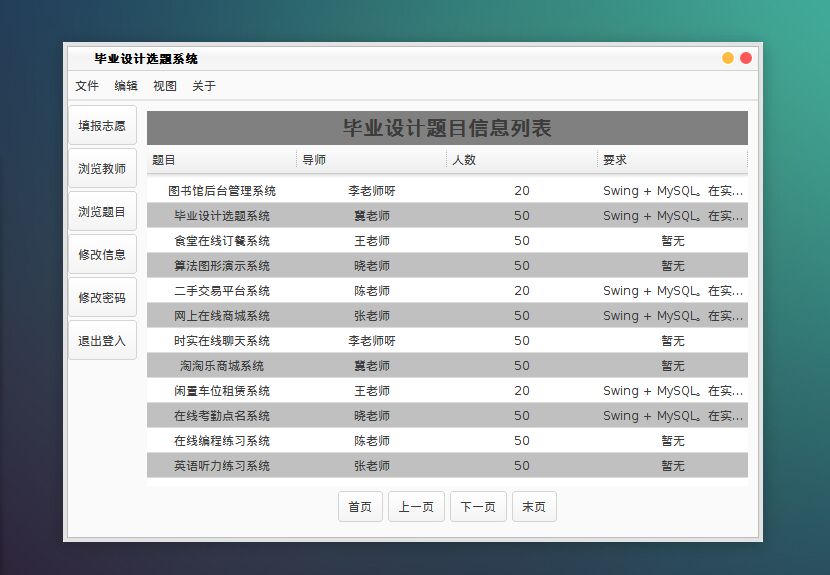Jump to 首页 of the list

pyautogui.click(x=360, y=507)
